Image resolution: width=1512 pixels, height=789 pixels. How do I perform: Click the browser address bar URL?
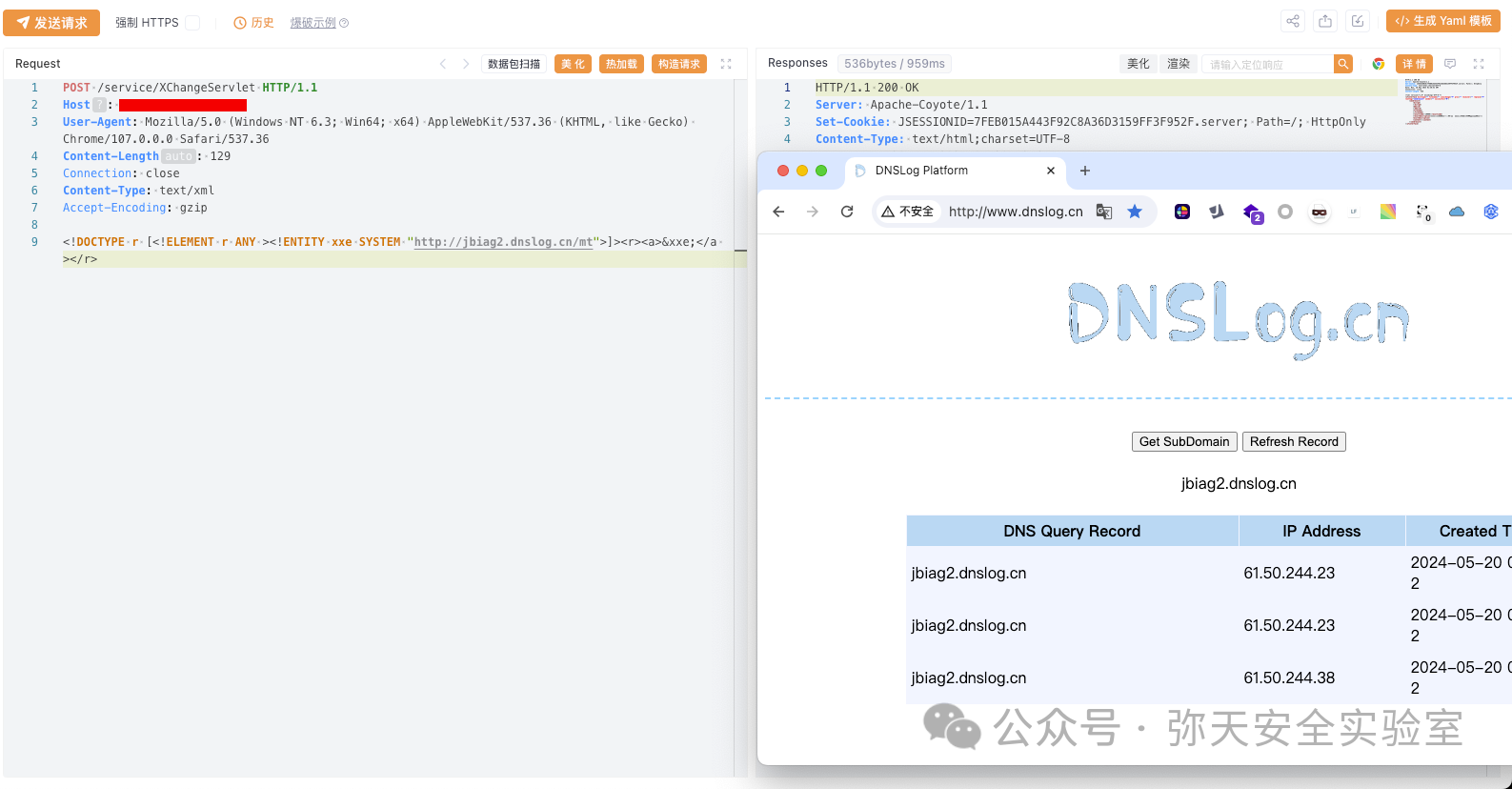[x=1016, y=212]
